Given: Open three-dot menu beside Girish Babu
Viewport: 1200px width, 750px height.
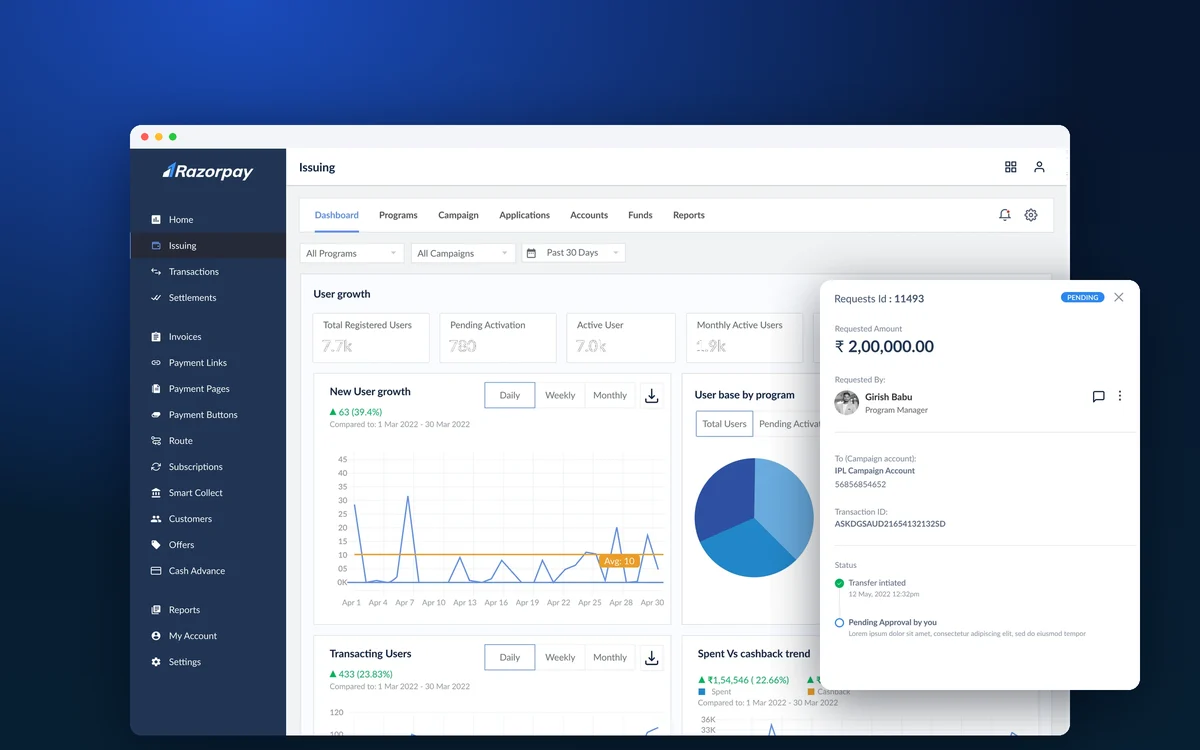Looking at the screenshot, I should [1120, 396].
